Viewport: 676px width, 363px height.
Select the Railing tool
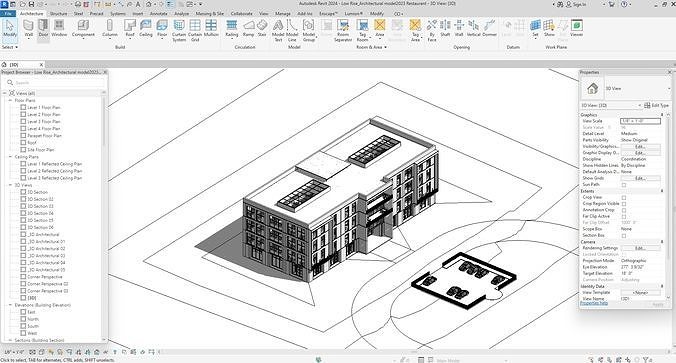[x=232, y=29]
